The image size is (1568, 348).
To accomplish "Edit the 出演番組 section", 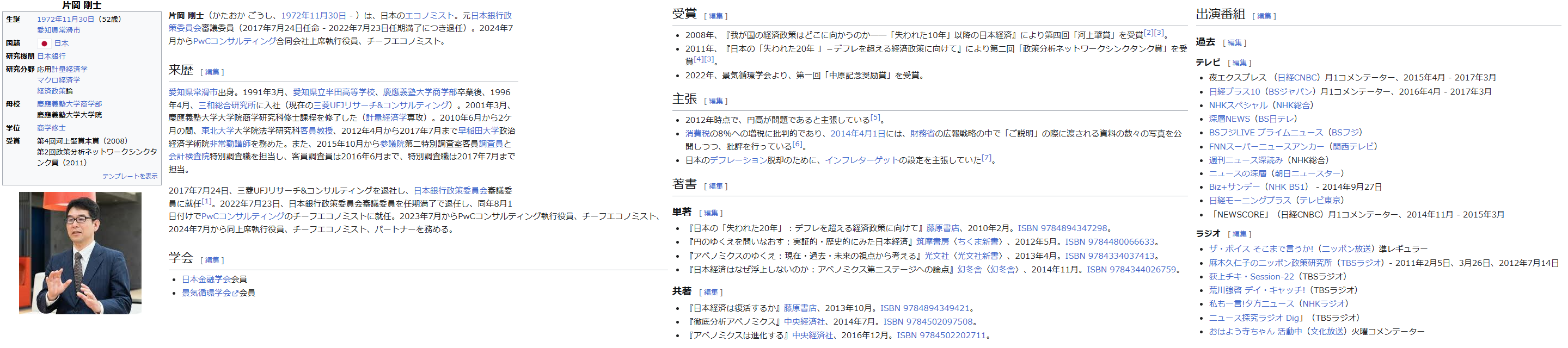I will (1264, 16).
